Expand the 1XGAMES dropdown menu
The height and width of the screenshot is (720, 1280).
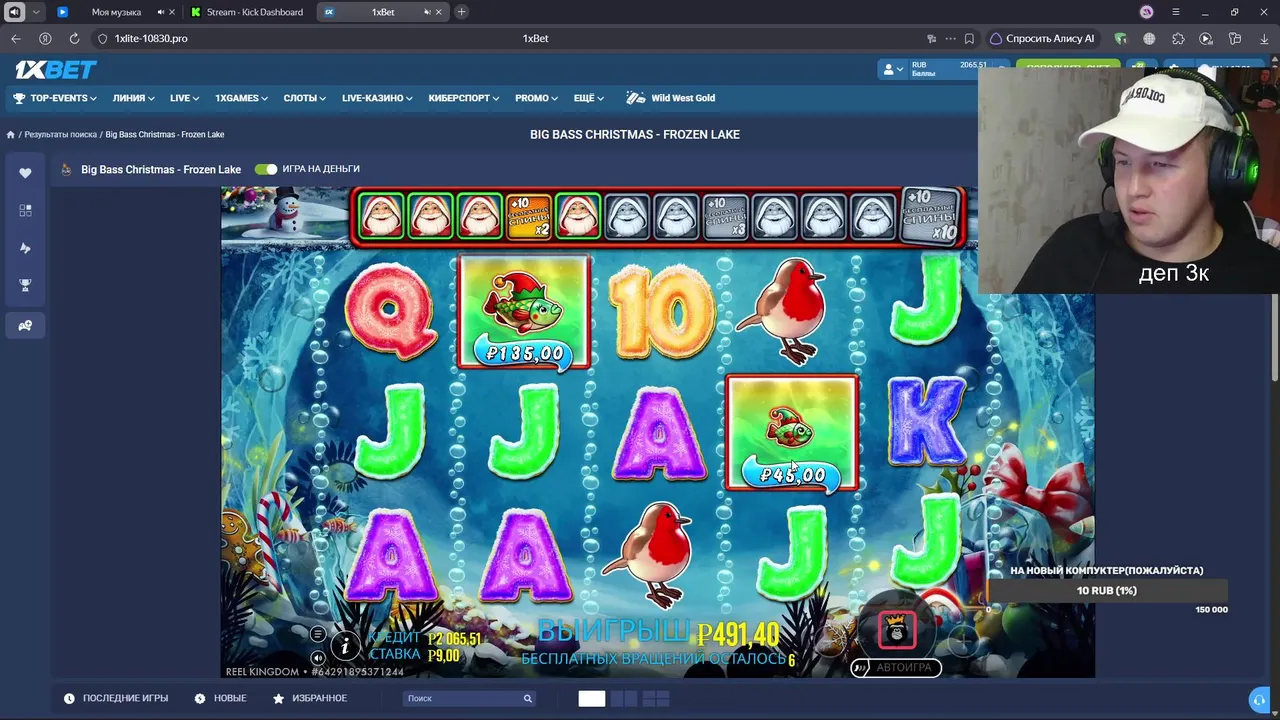click(242, 98)
